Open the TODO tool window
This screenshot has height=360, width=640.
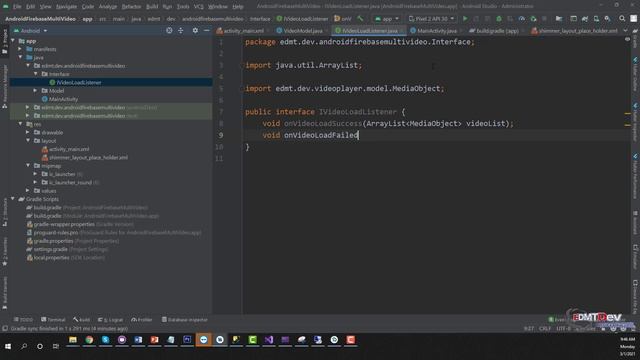pos(23,320)
